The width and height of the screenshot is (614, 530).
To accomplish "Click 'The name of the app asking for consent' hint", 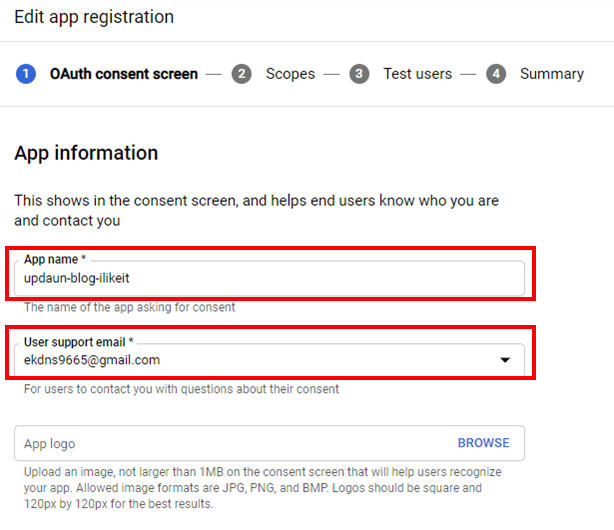I will [x=130, y=307].
